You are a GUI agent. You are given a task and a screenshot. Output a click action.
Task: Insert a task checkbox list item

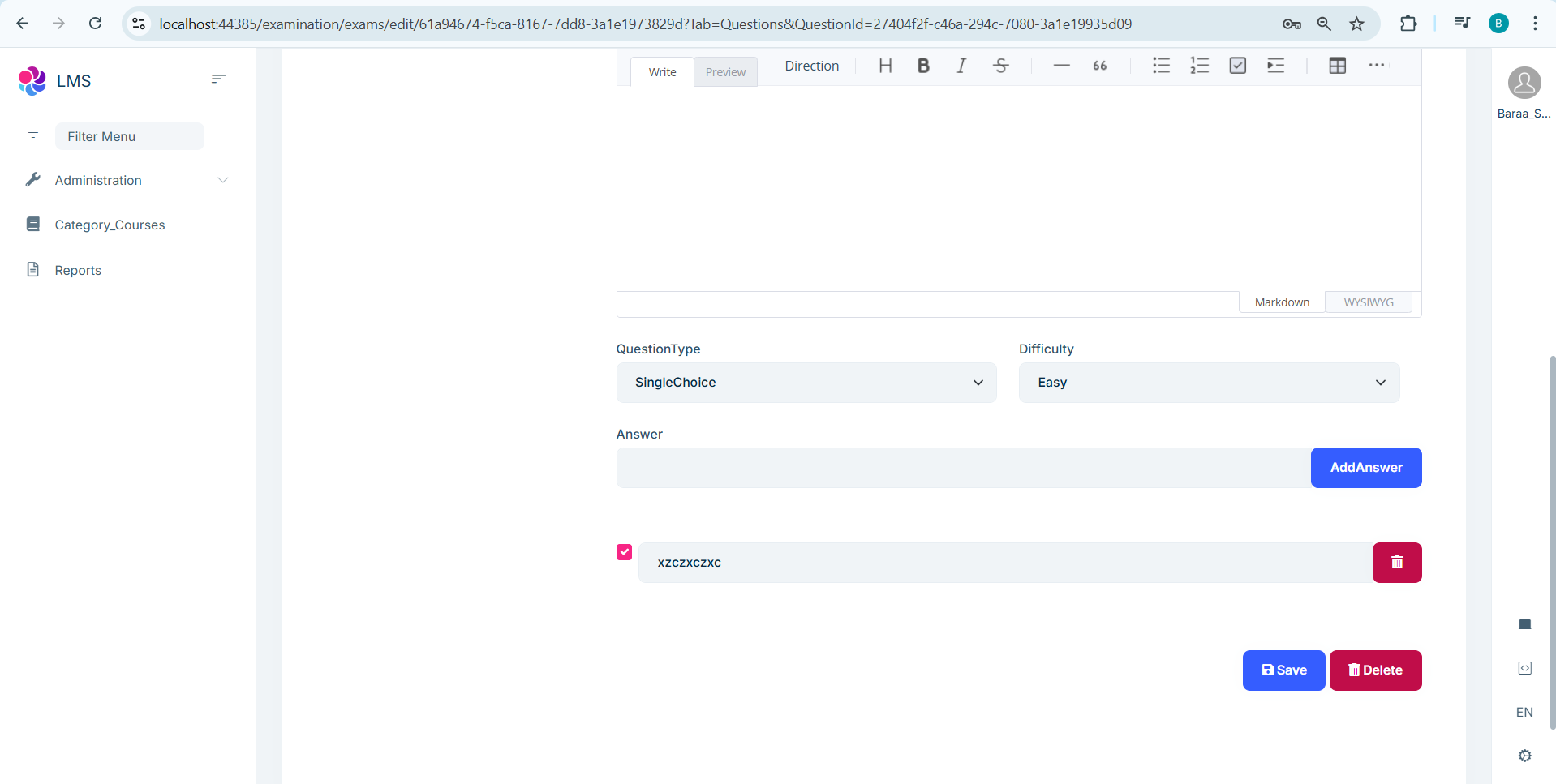tap(1237, 66)
